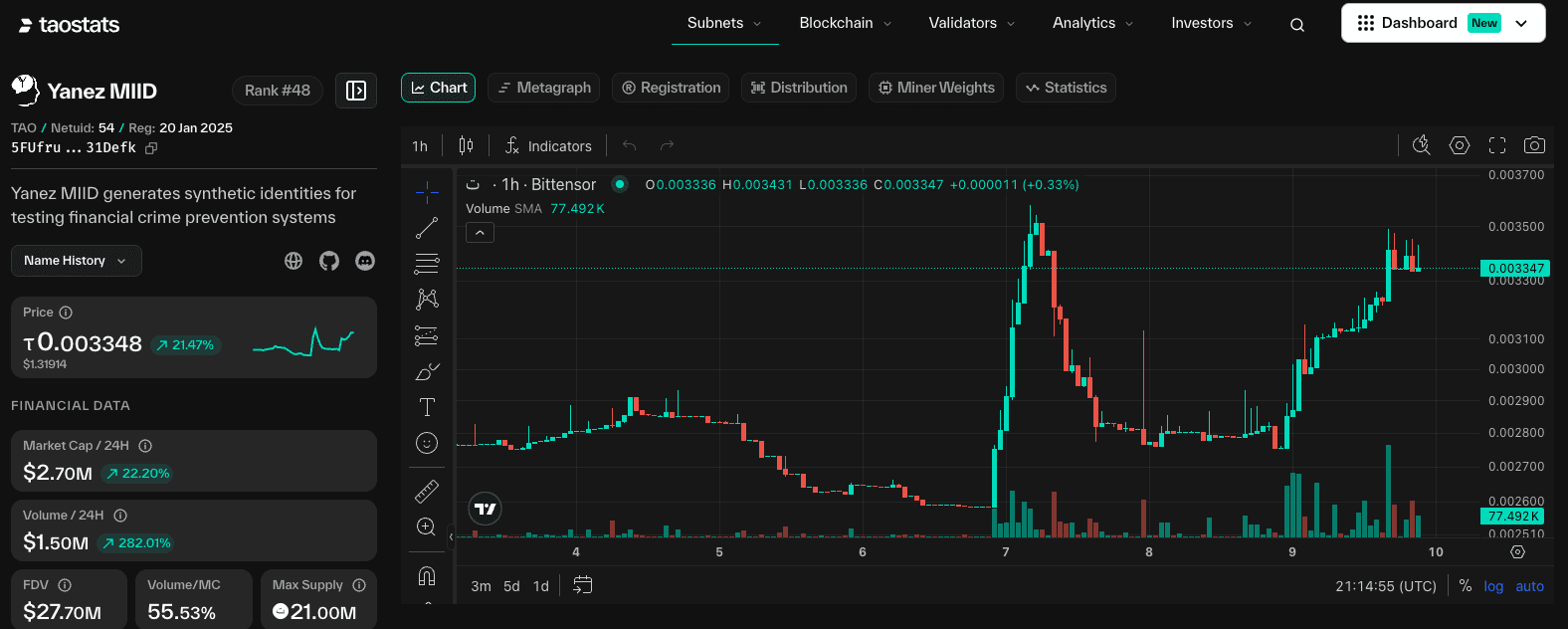Image resolution: width=1568 pixels, height=629 pixels.
Task: Set the 5d date range
Action: pos(511,586)
